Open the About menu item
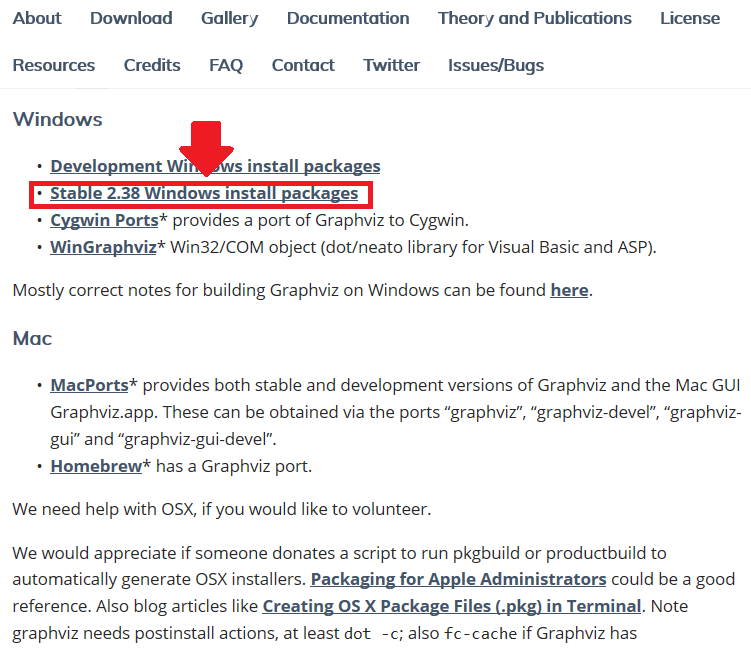 37,18
